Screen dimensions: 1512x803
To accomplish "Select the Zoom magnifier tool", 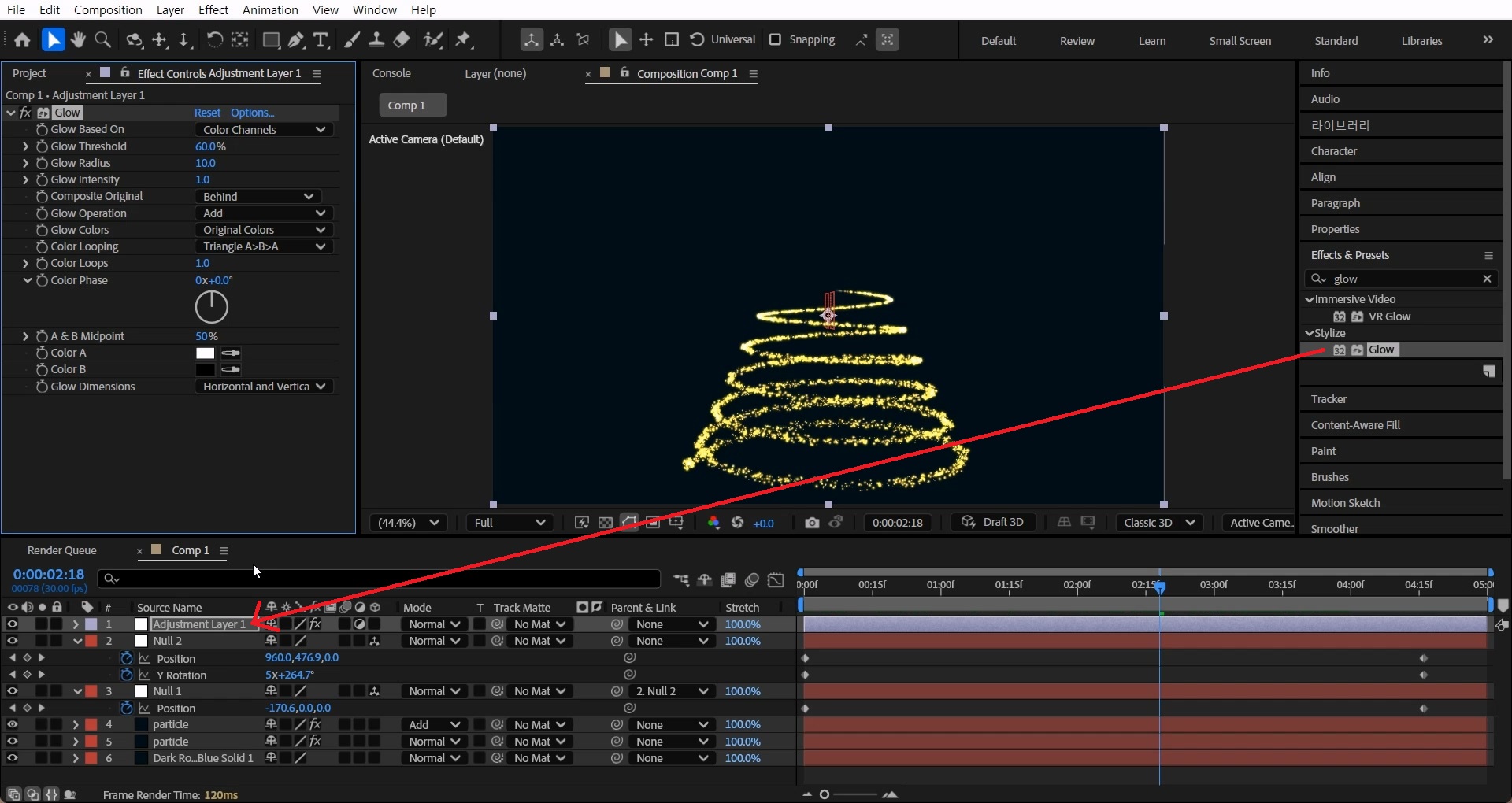I will 102,40.
